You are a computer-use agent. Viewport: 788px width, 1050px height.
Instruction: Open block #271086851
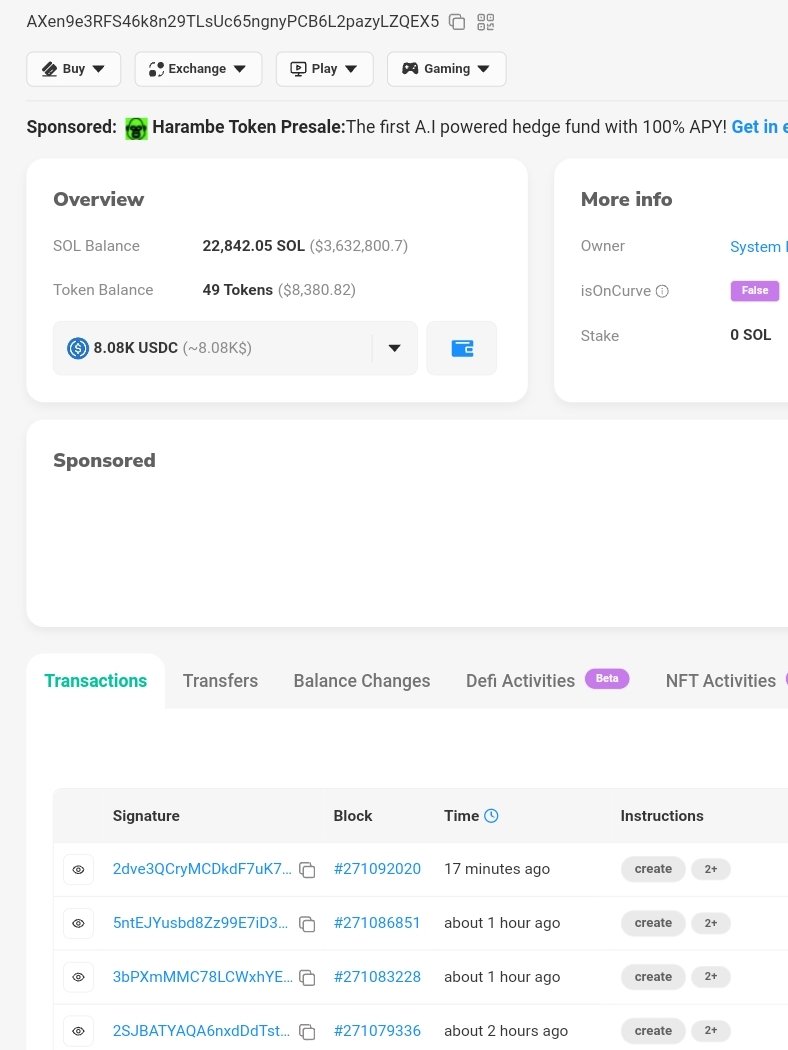(x=377, y=923)
